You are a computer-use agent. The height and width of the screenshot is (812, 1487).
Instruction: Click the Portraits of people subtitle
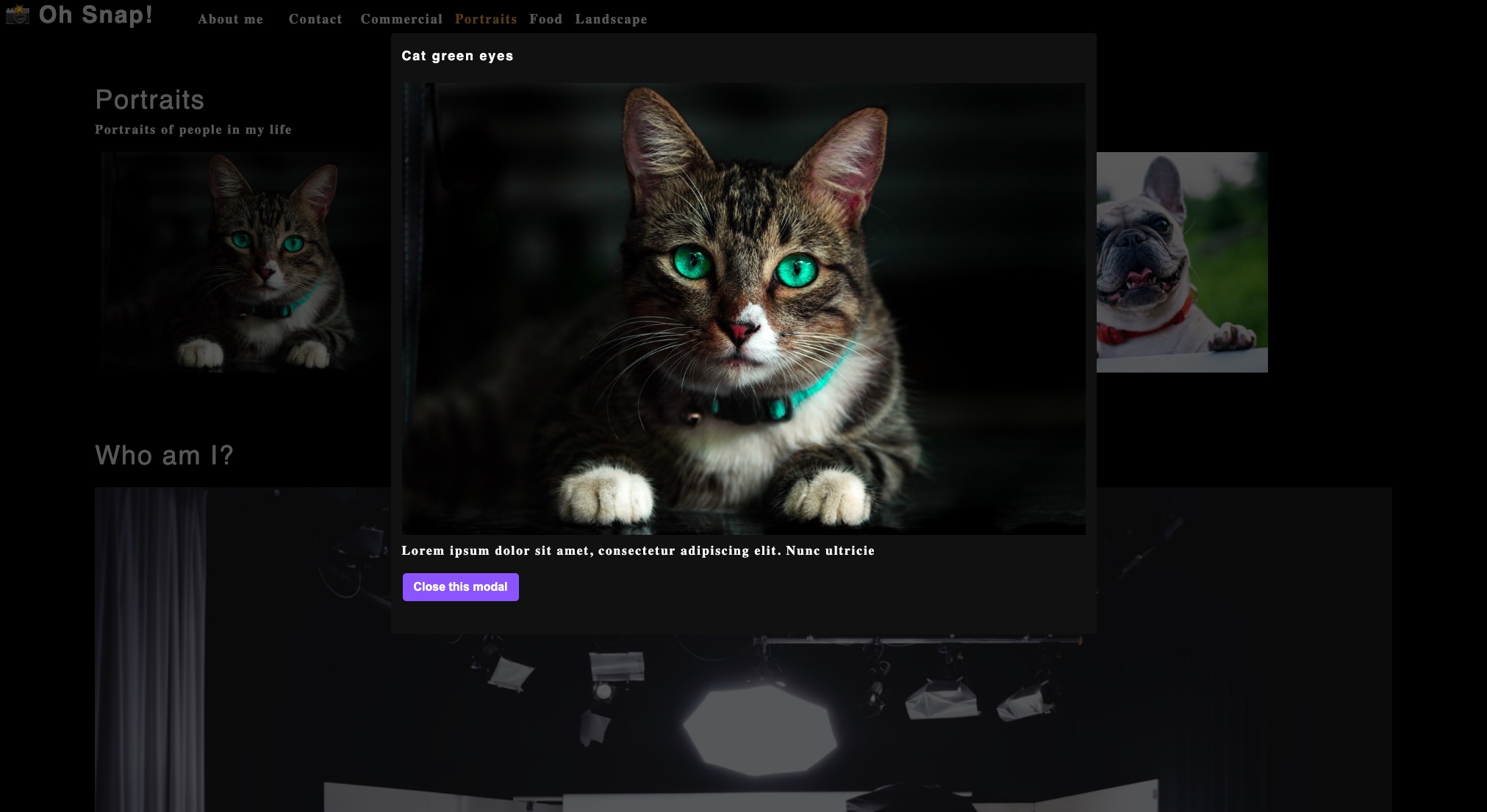pyautogui.click(x=193, y=130)
